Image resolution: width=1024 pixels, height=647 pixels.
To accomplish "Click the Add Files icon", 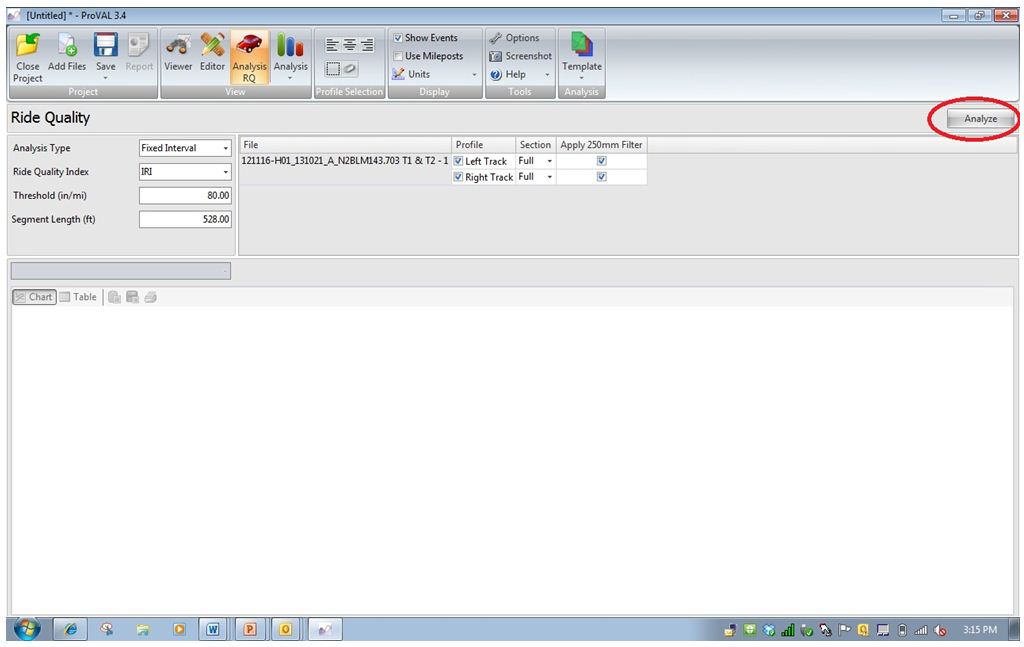I will [x=67, y=45].
